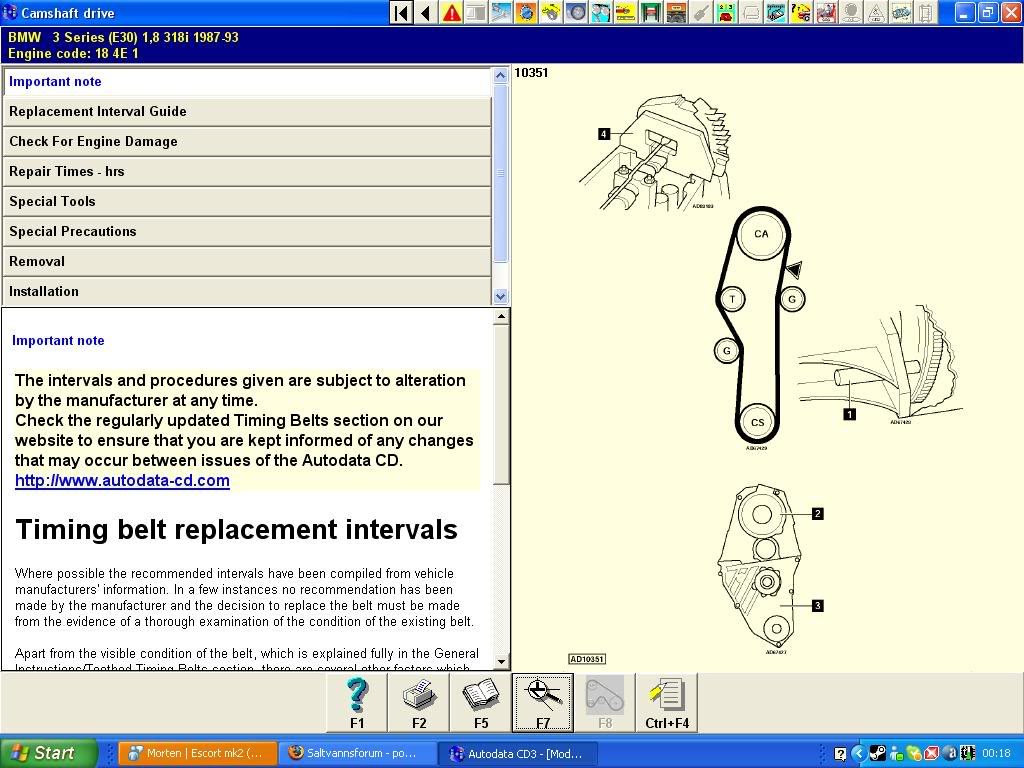Image resolution: width=1024 pixels, height=768 pixels.
Task: Click the Timing belt replacement intervals heading
Action: coord(236,530)
